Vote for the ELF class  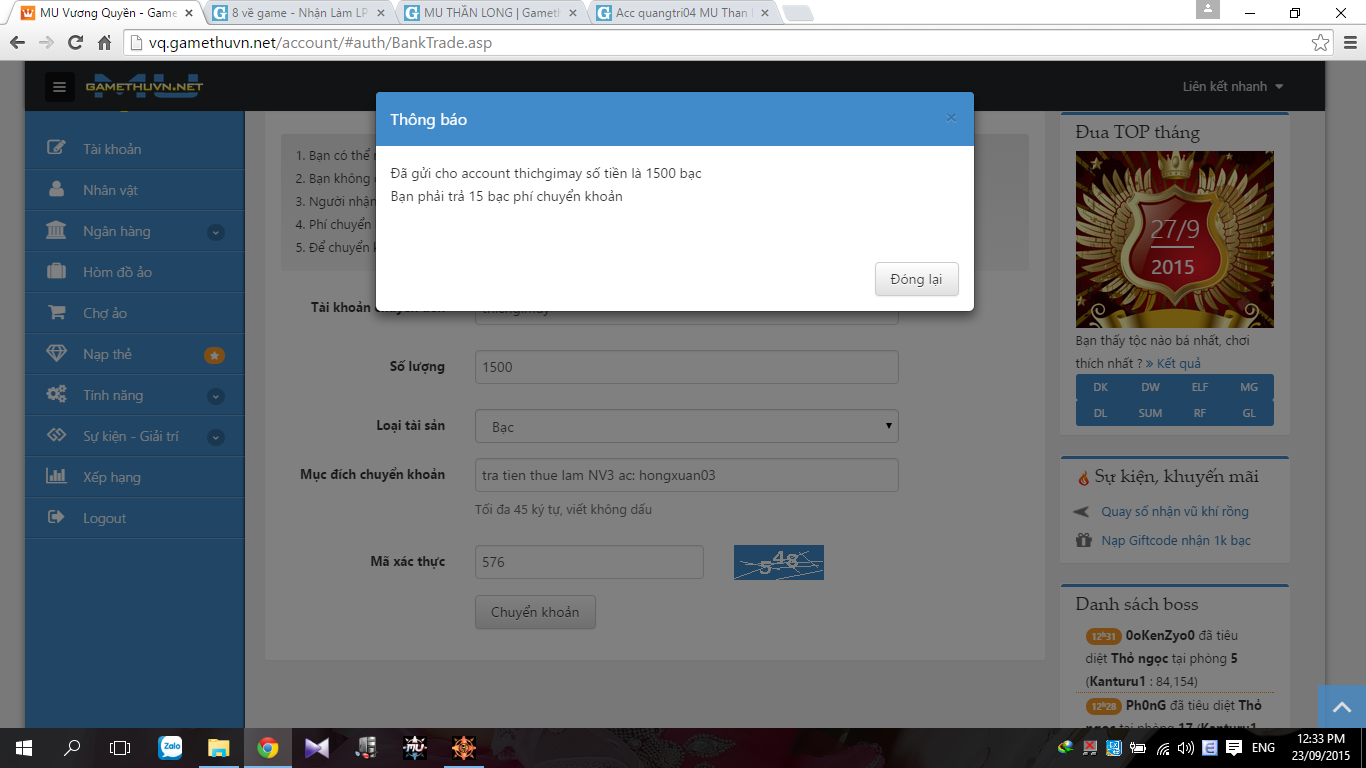pos(1199,387)
